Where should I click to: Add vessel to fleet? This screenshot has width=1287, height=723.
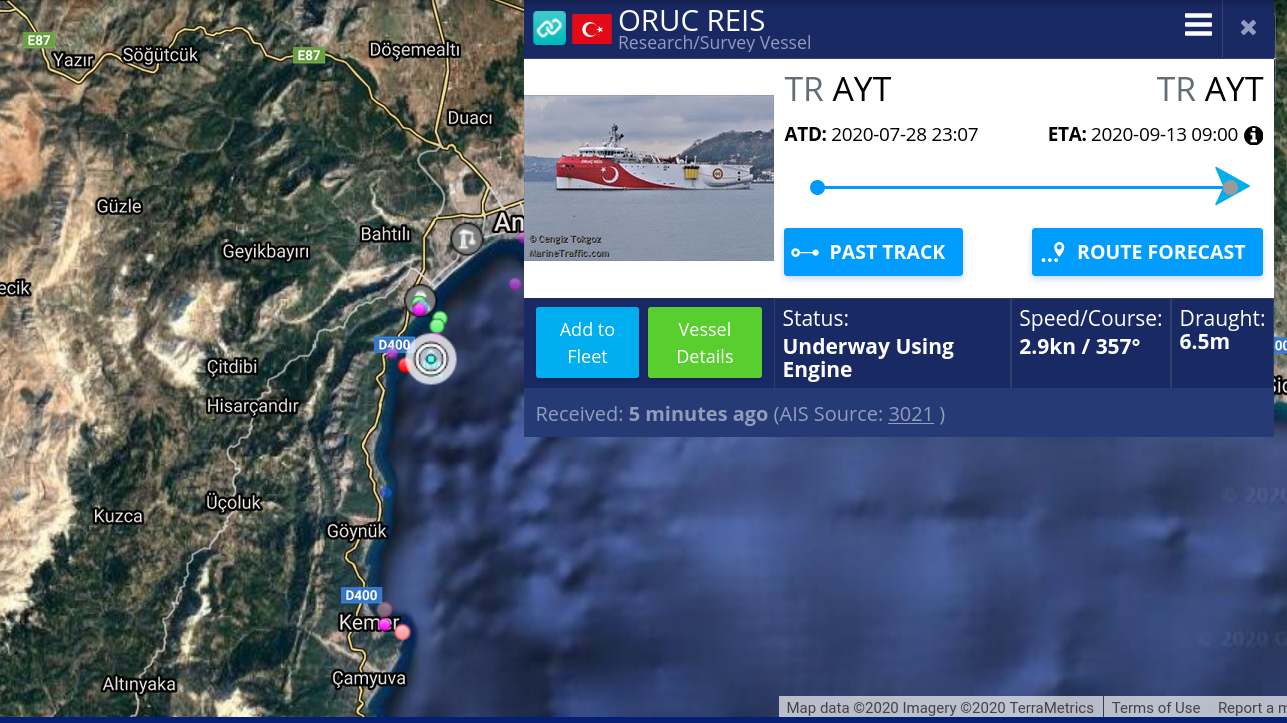pyautogui.click(x=587, y=343)
